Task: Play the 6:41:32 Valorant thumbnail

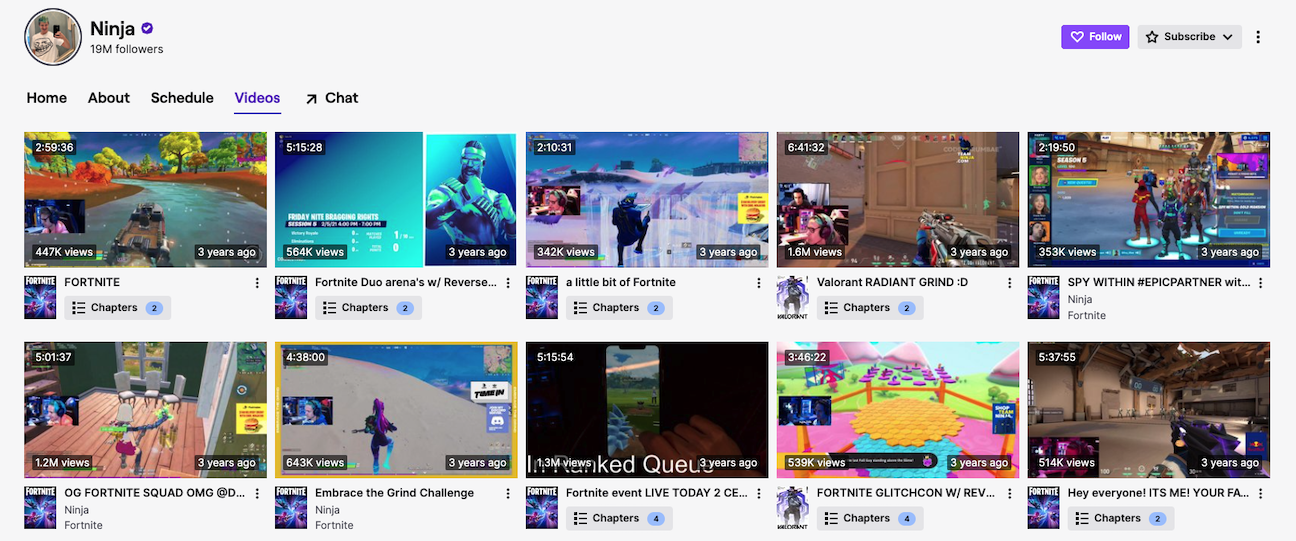Action: pyautogui.click(x=898, y=200)
